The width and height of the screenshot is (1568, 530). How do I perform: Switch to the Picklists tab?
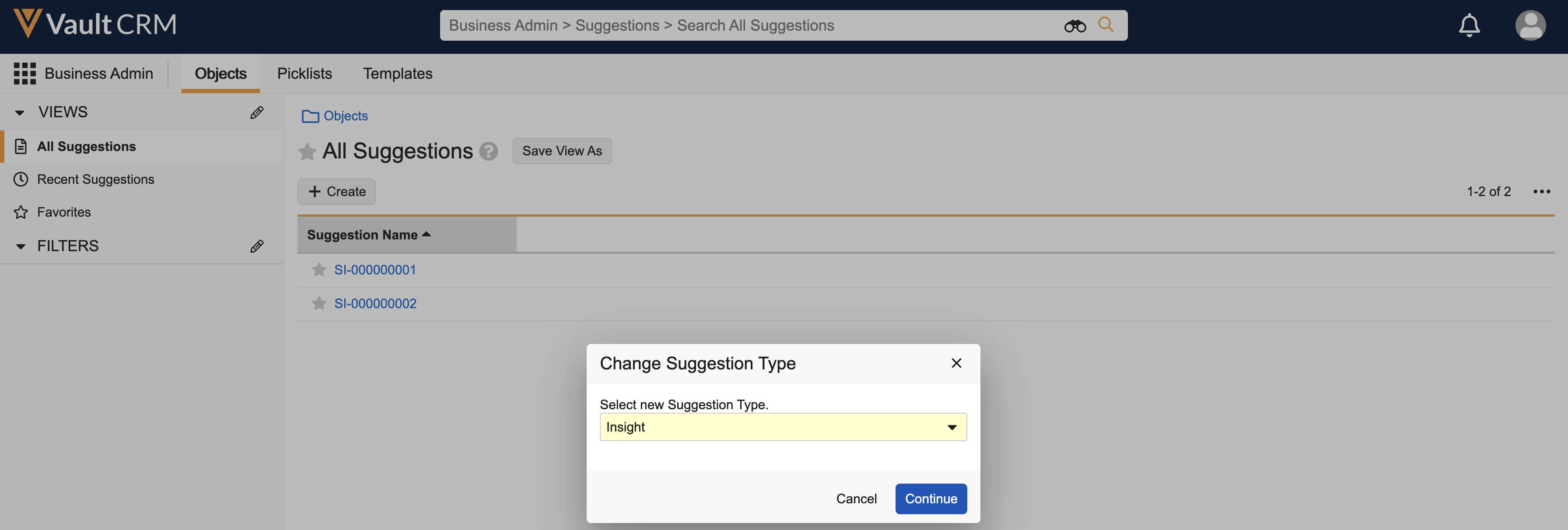(x=304, y=74)
